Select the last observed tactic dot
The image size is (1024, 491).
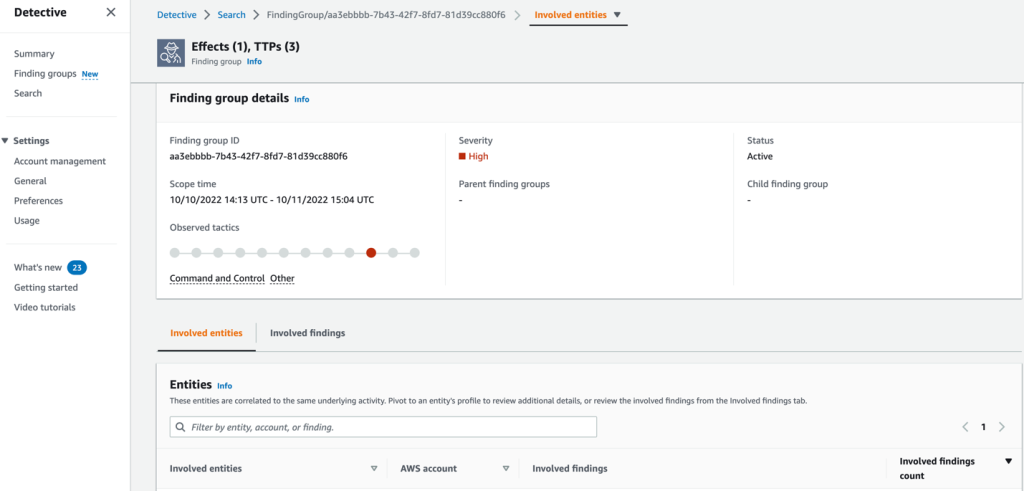pyautogui.click(x=415, y=253)
